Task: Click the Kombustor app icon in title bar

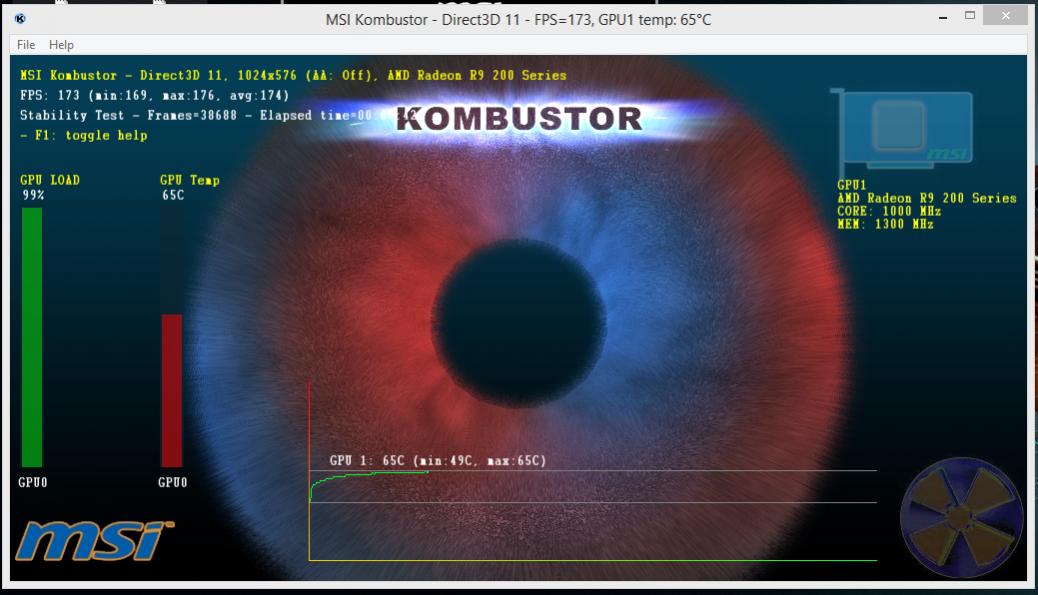Action: 20,19
